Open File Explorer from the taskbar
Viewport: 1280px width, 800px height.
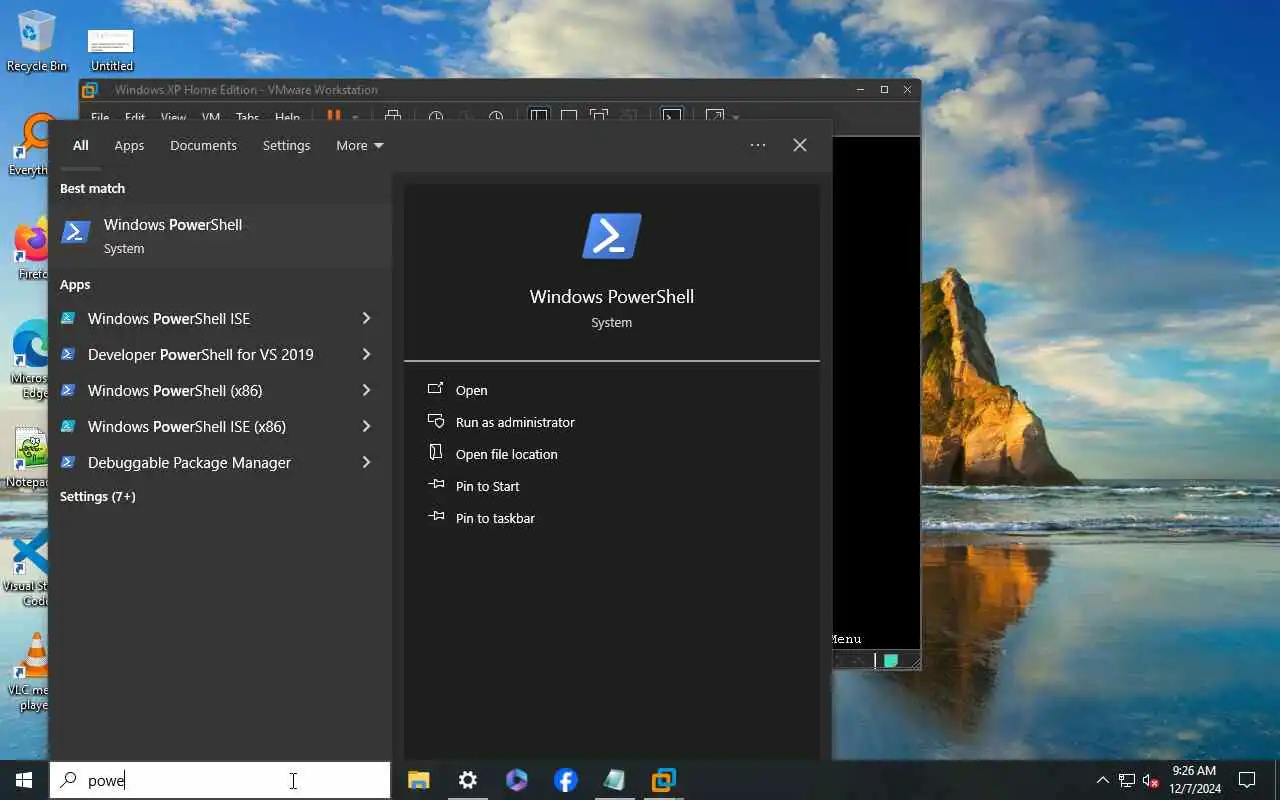pos(419,780)
